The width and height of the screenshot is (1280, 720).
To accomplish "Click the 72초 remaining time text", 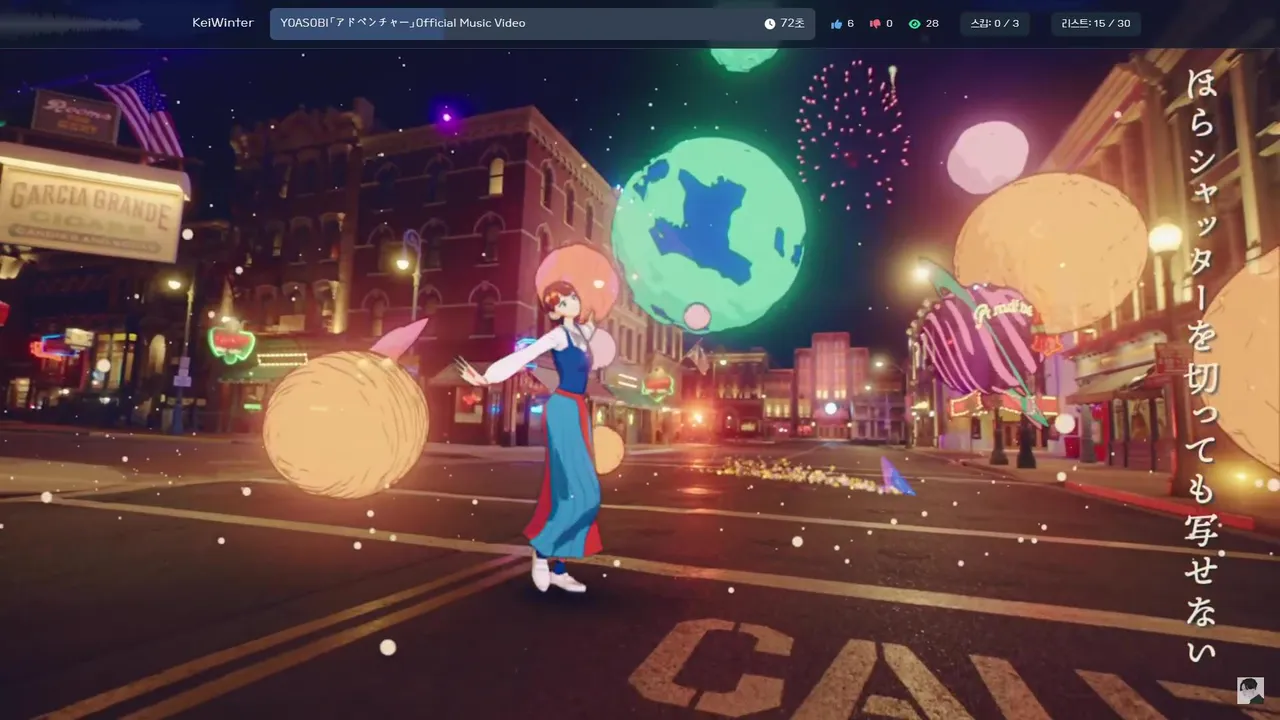I will pos(792,23).
